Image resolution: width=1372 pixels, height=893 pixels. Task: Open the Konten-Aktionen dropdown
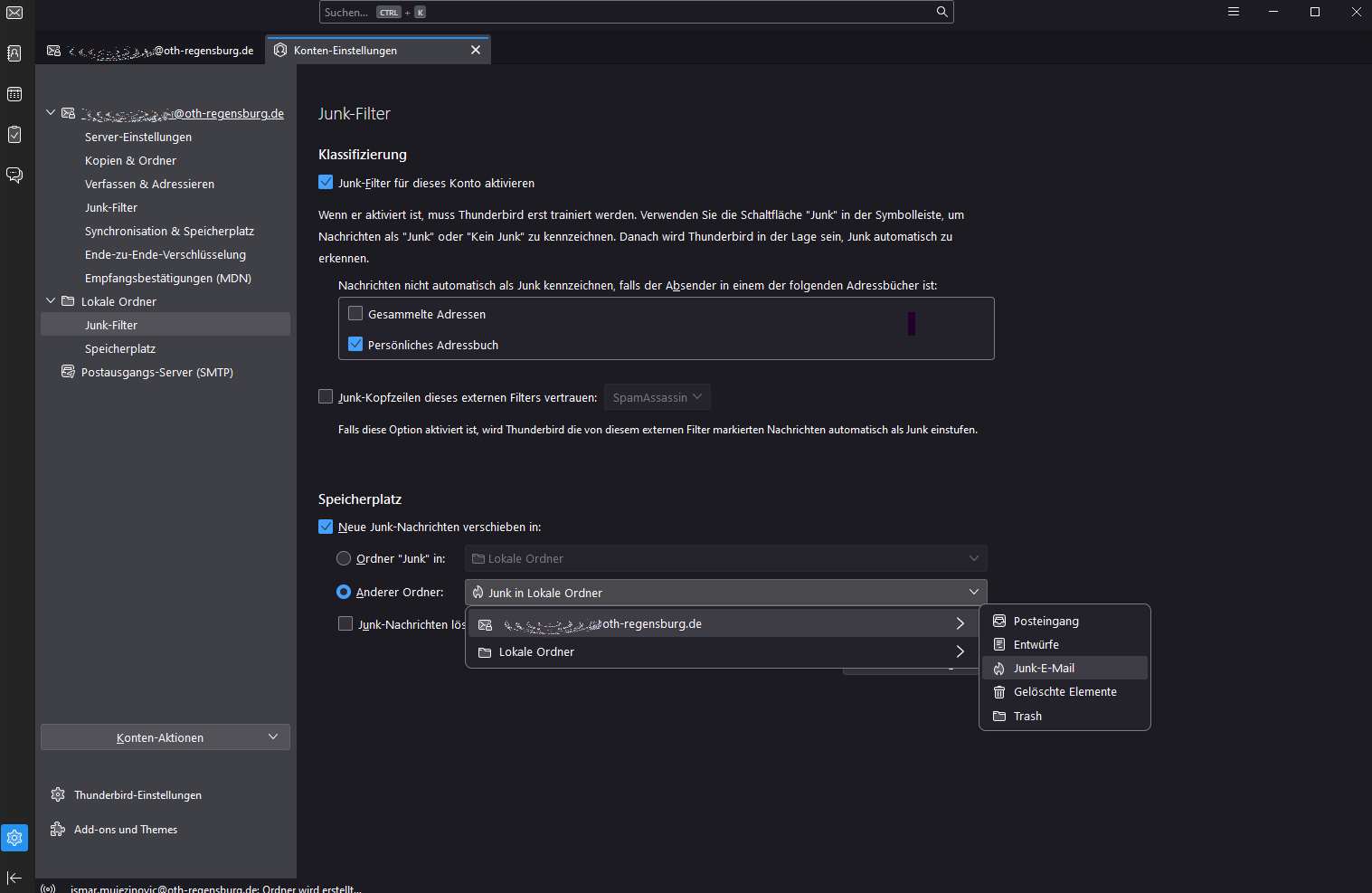pos(166,737)
